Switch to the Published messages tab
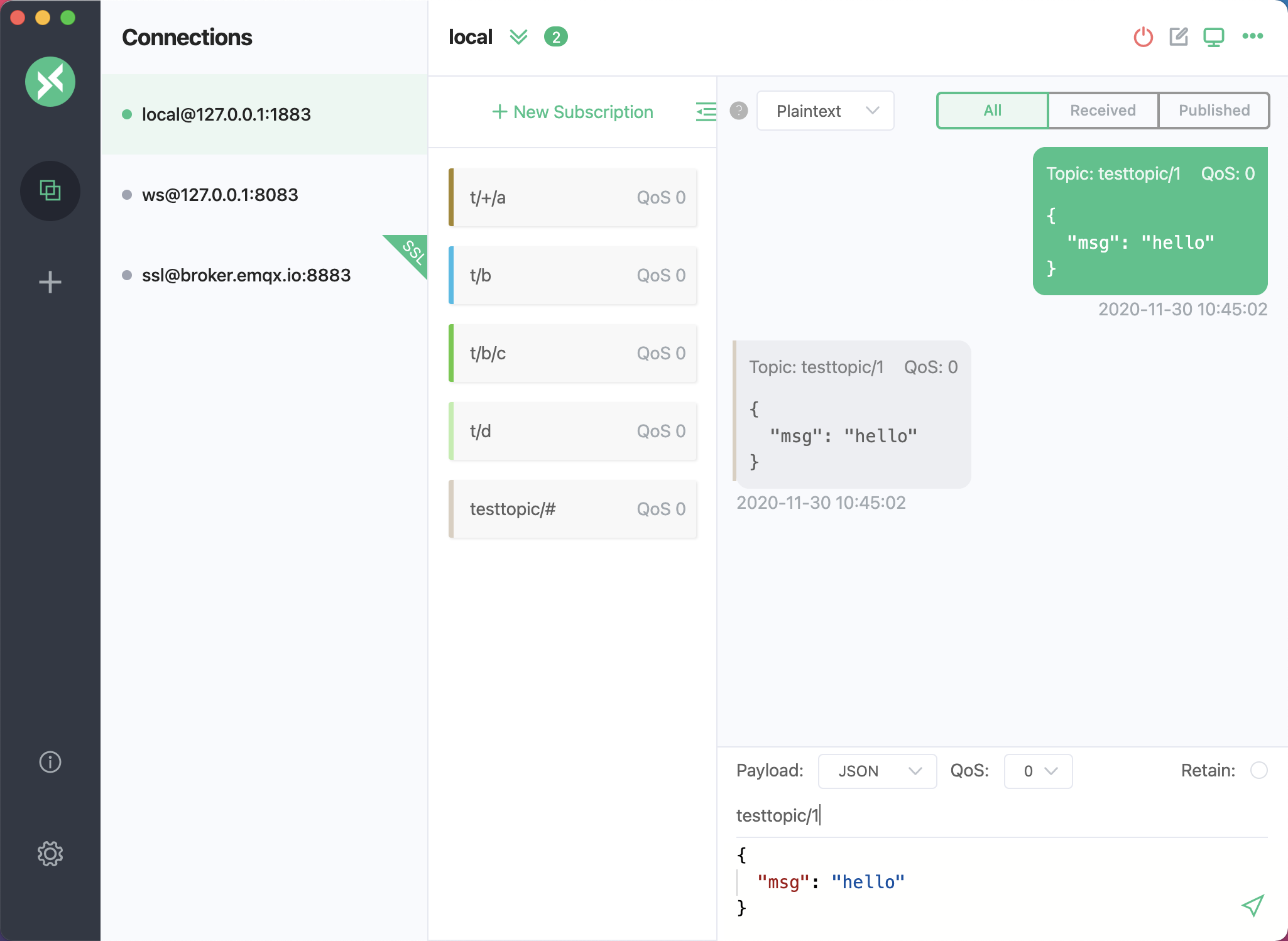The width and height of the screenshot is (1288, 941). (1213, 110)
